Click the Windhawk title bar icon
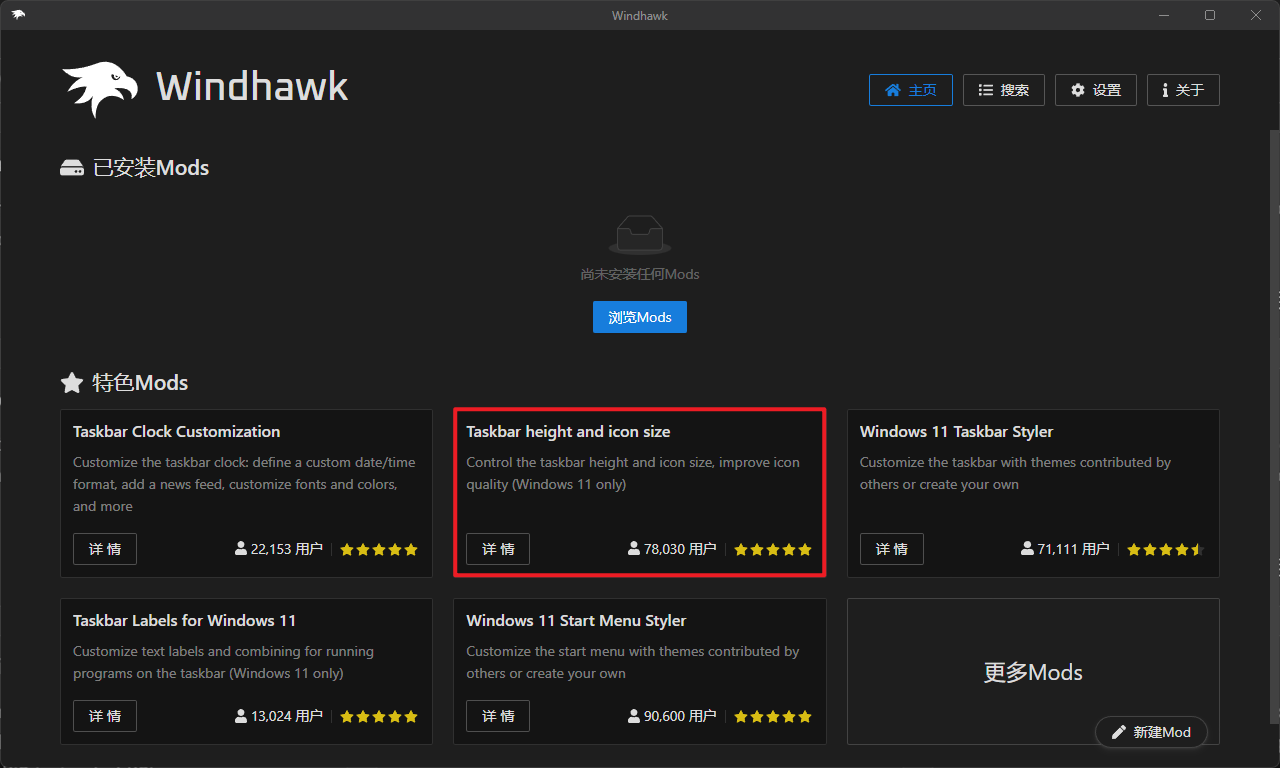This screenshot has width=1280, height=768. coord(19,14)
